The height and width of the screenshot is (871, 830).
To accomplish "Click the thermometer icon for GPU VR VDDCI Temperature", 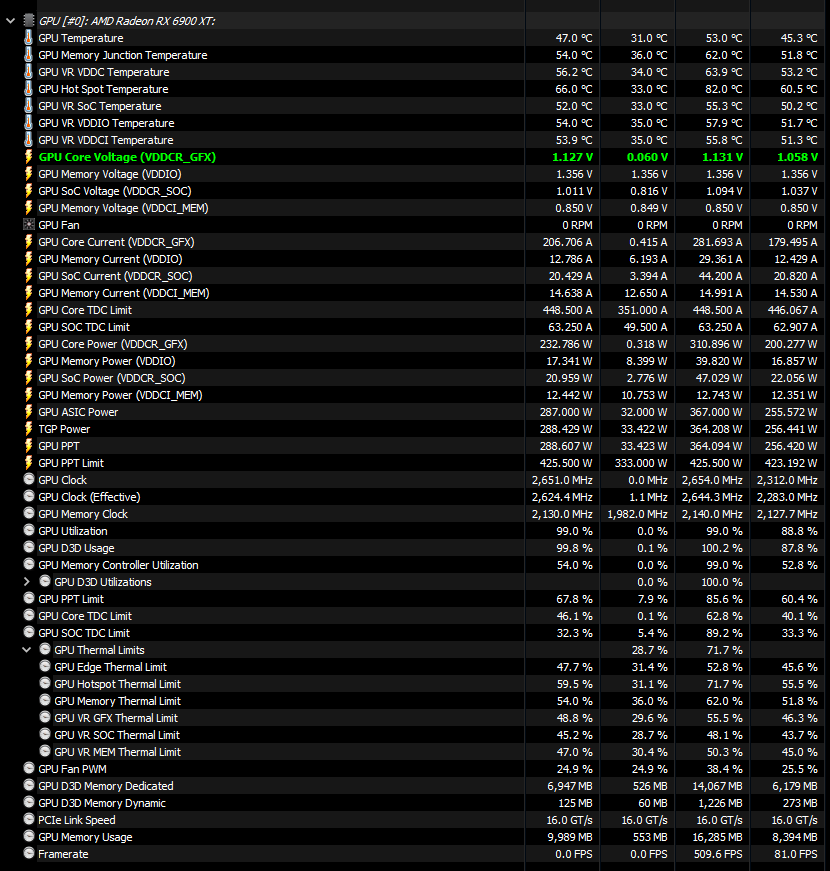I will 29,140.
